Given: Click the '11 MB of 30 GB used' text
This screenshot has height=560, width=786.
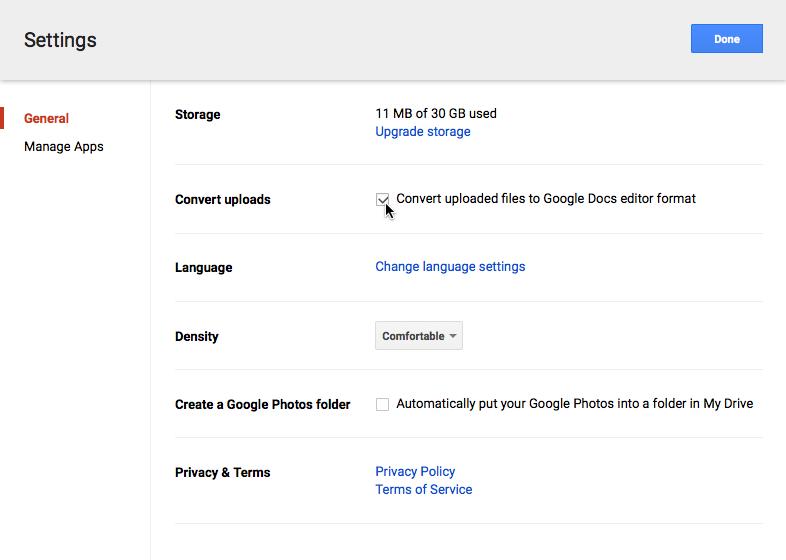Looking at the screenshot, I should tap(435, 113).
